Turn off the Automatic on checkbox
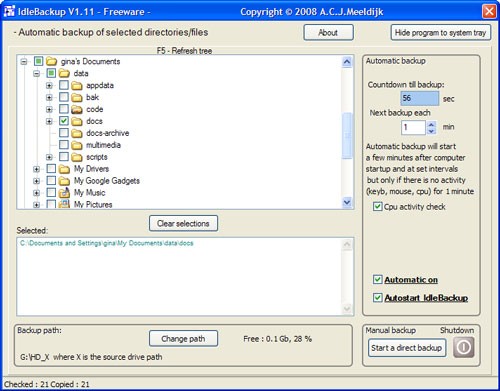 click(377, 279)
